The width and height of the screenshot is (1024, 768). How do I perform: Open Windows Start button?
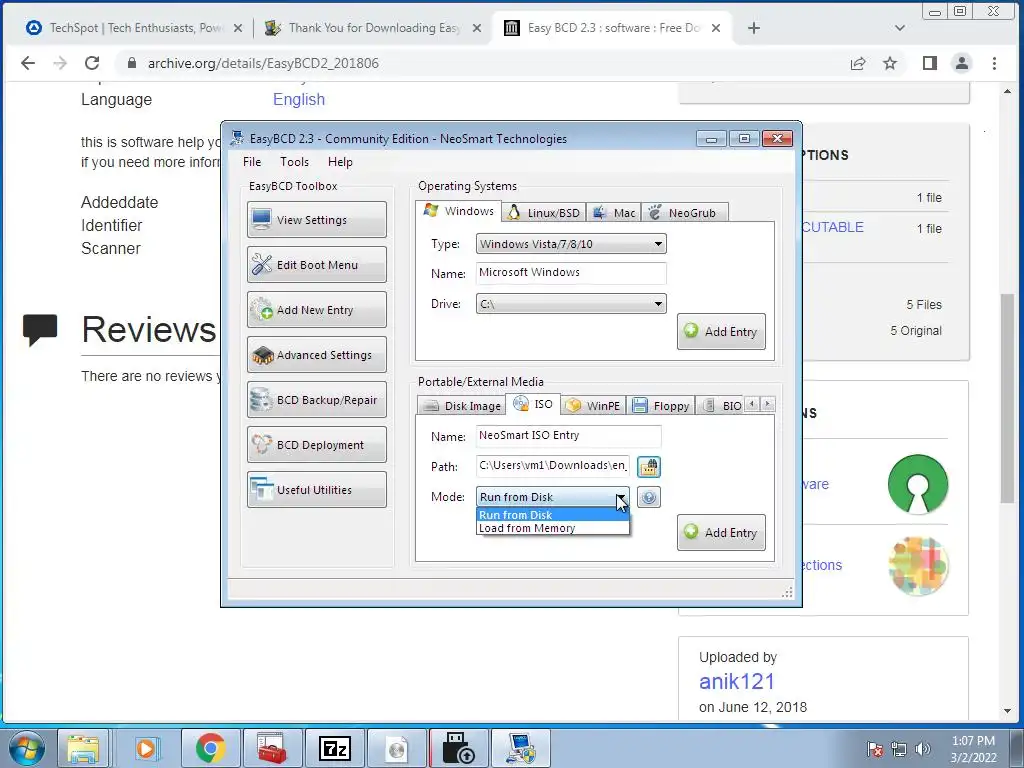pos(26,748)
